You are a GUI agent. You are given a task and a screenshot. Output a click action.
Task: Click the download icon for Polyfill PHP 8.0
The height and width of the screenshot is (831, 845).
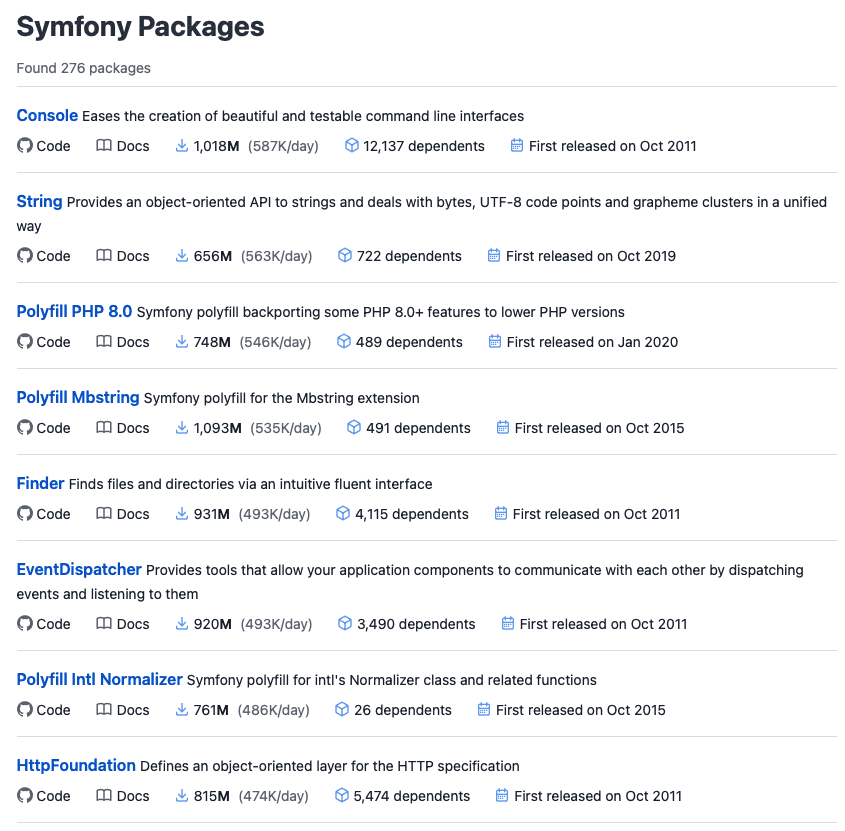[x=182, y=342]
